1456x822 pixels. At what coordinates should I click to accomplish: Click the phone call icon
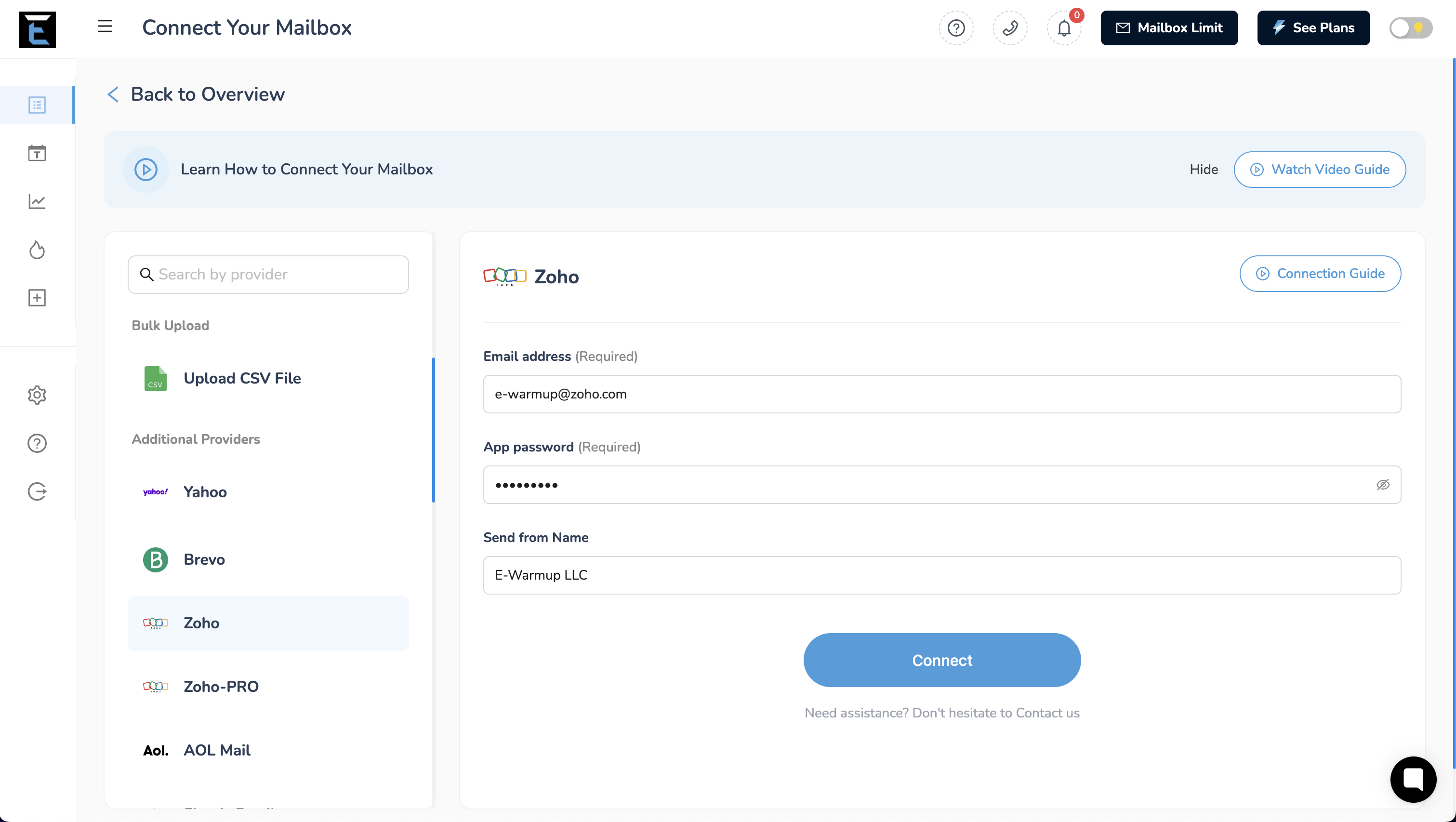1010,27
